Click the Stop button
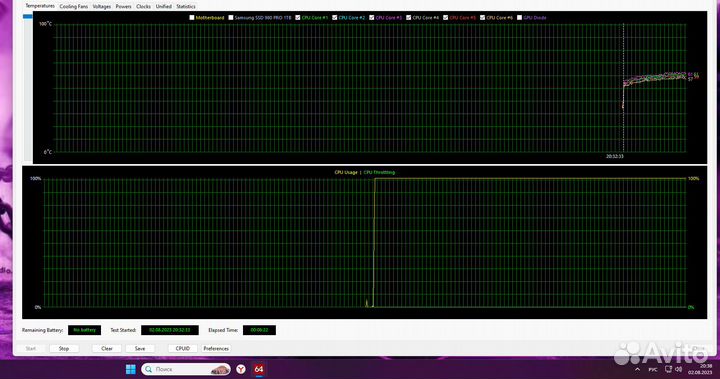720x379 pixels. coord(64,349)
